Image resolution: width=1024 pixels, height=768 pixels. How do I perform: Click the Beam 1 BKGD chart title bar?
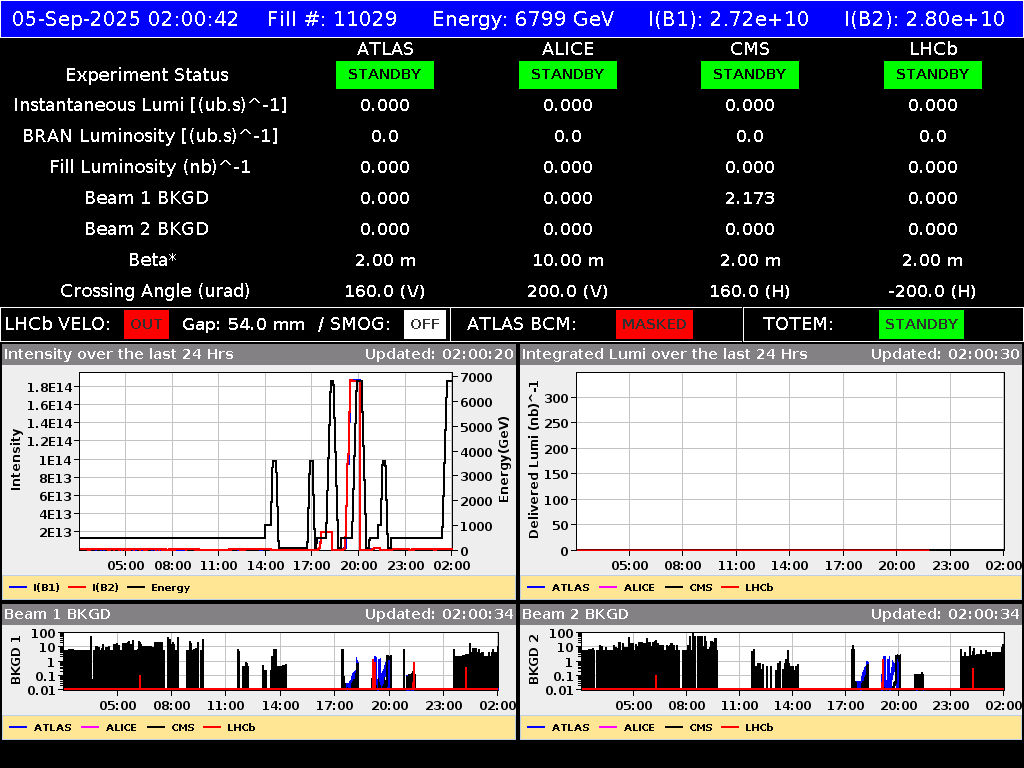pyautogui.click(x=259, y=614)
